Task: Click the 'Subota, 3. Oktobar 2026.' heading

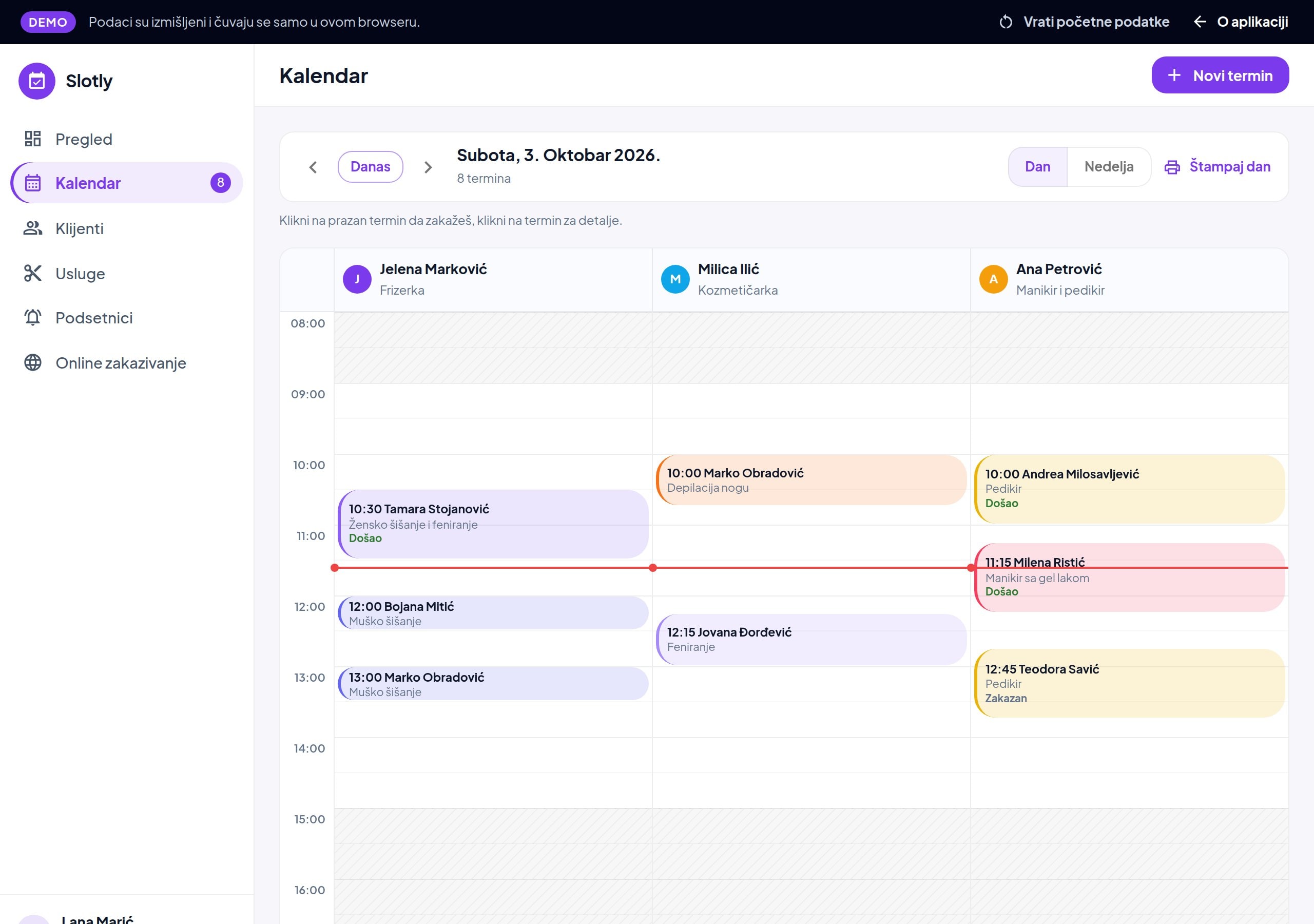Action: click(558, 155)
